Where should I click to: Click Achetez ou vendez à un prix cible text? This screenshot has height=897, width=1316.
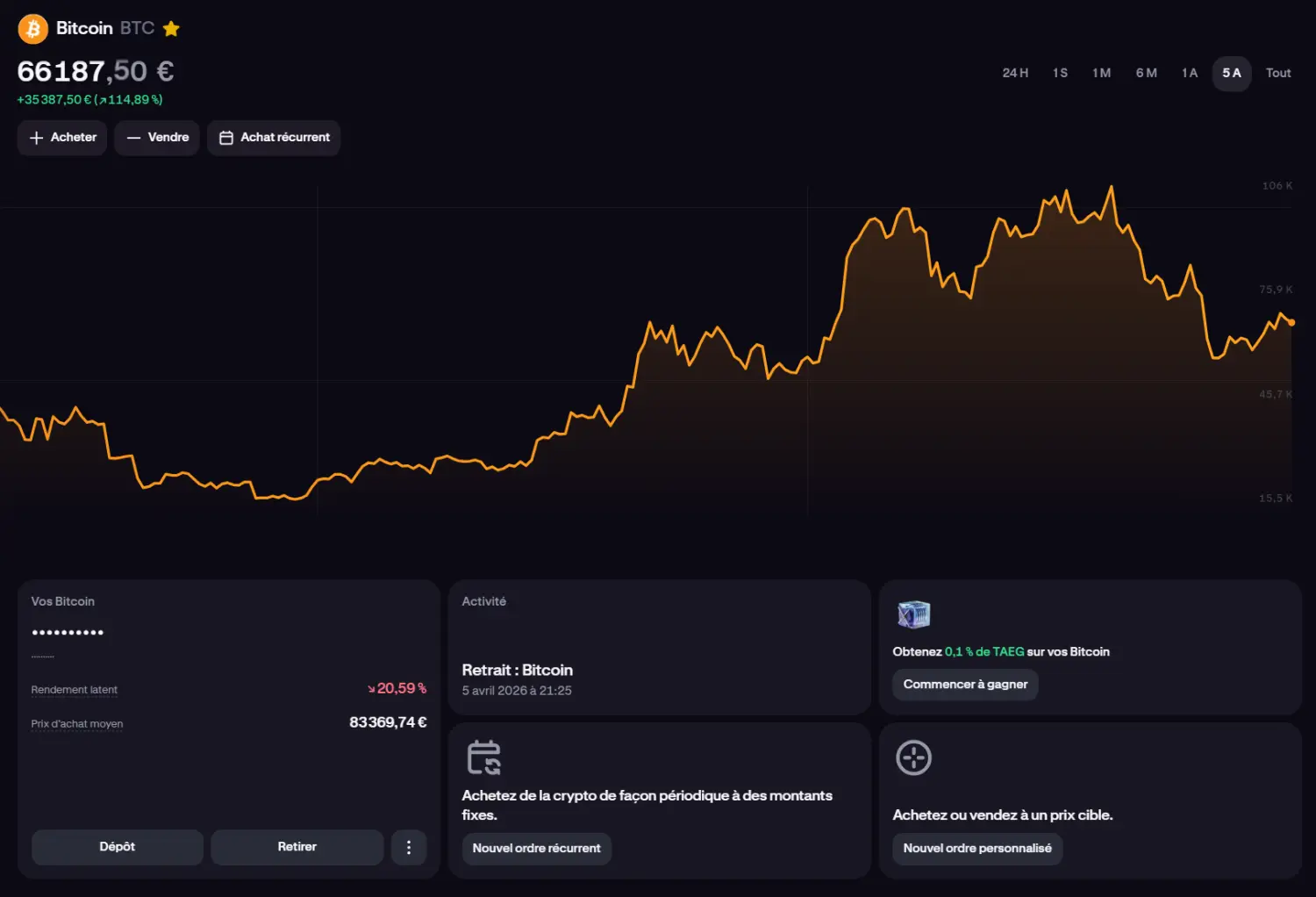(1003, 815)
